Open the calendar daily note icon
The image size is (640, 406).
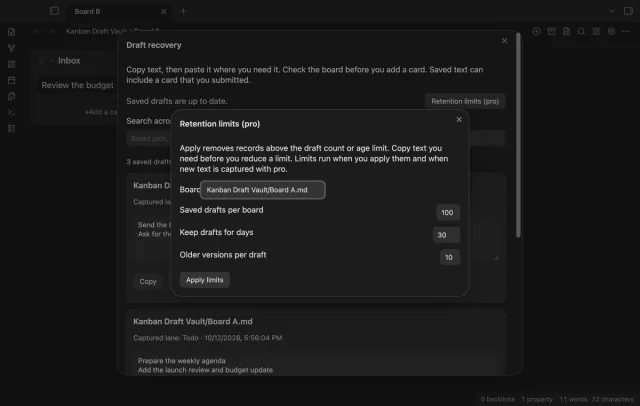click(11, 80)
